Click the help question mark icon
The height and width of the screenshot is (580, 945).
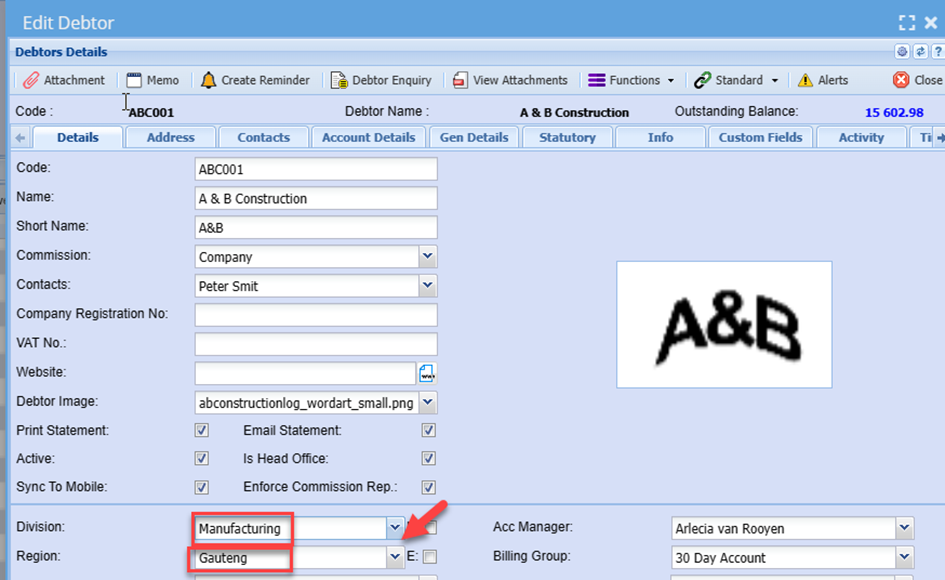pyautogui.click(x=938, y=52)
